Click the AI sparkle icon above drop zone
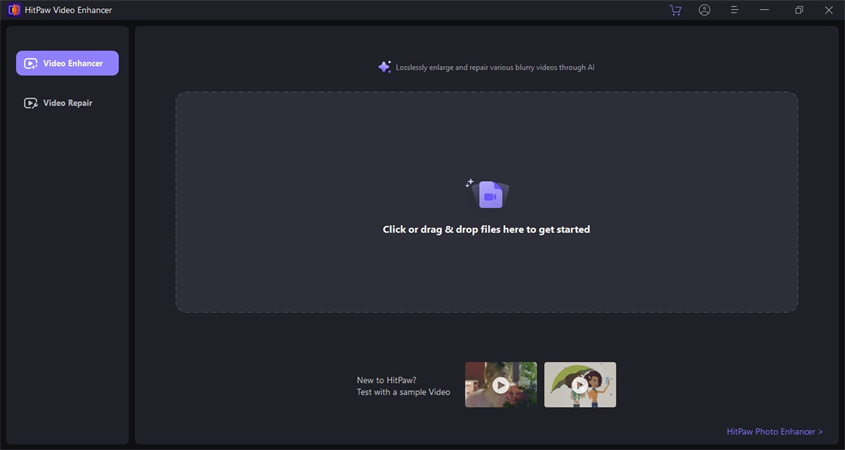The width and height of the screenshot is (845, 450). (384, 67)
